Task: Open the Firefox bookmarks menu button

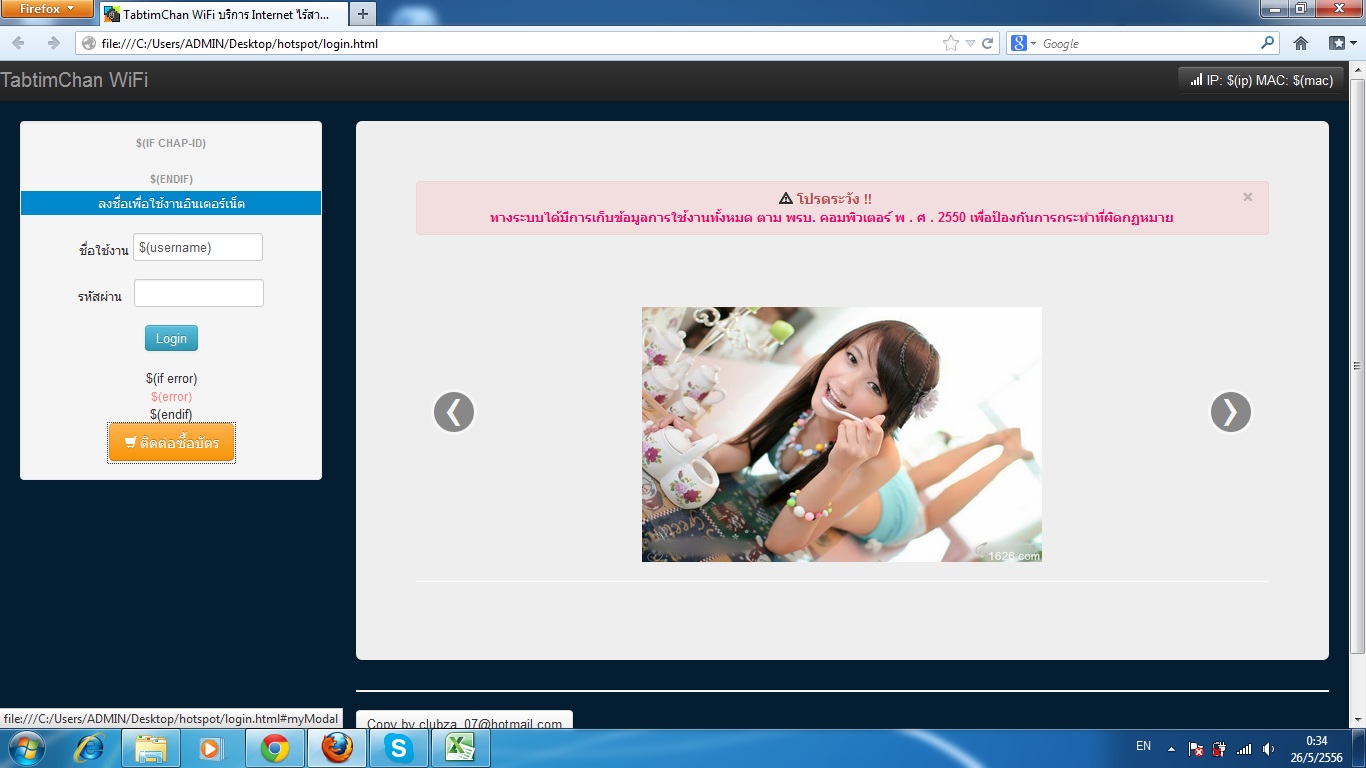Action: tap(1341, 43)
